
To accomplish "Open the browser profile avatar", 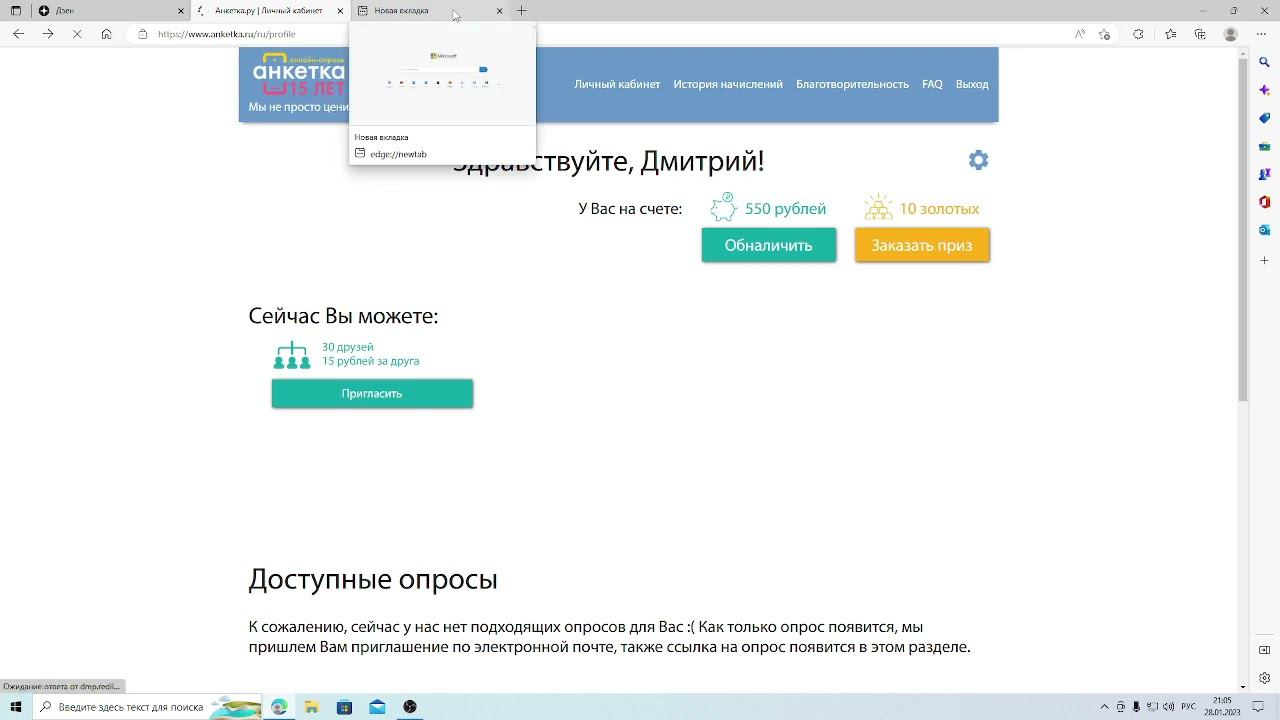I will pyautogui.click(x=1231, y=34).
